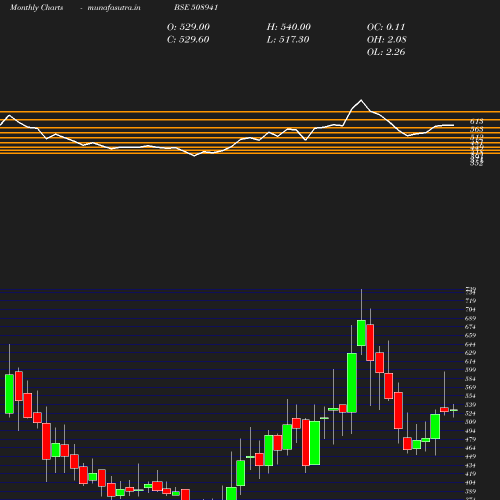This screenshot has height=500, width=500.
Task: Click the "Monthly Charts" title text
Action: click(37, 7)
